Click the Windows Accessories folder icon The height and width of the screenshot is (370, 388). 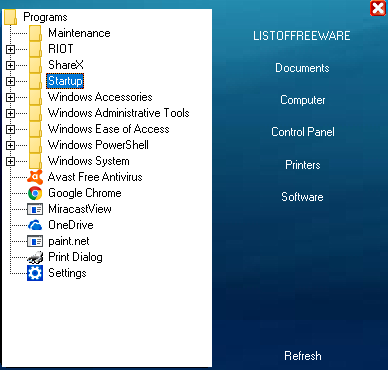coord(35,97)
